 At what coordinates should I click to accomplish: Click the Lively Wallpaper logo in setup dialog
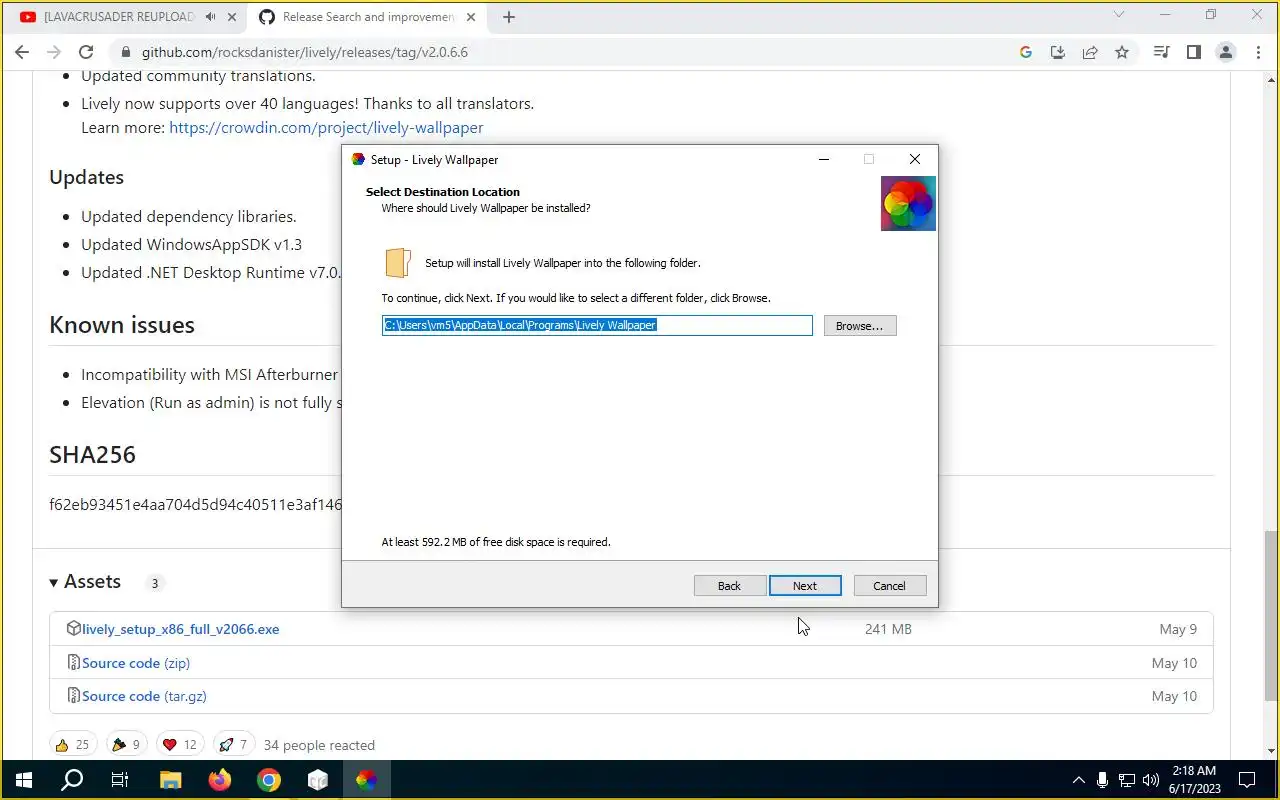pos(908,203)
